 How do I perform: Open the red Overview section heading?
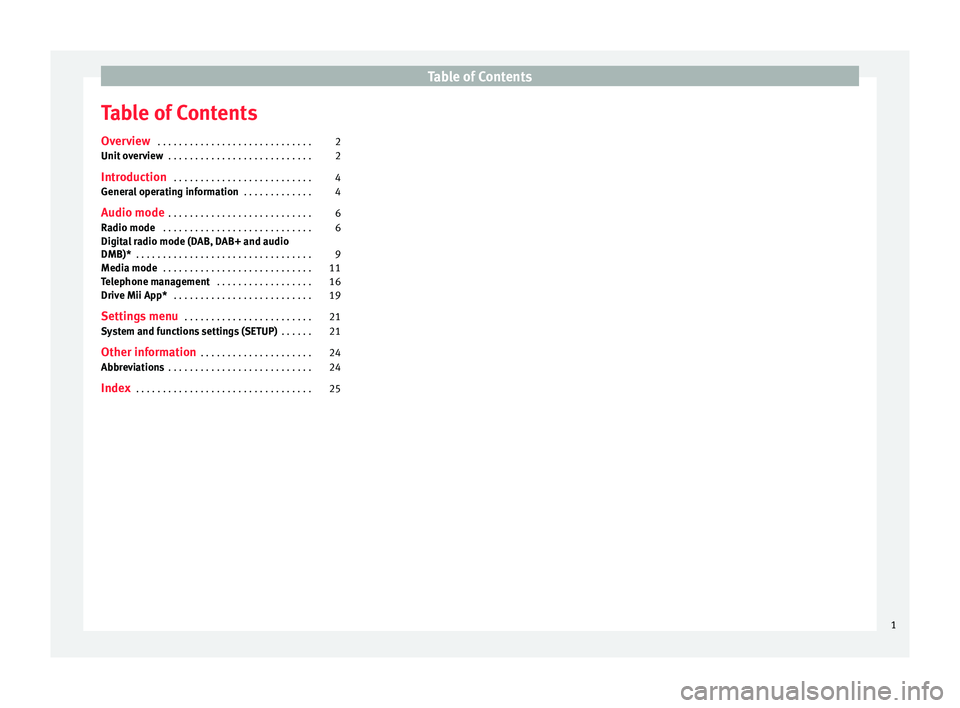click(x=126, y=142)
